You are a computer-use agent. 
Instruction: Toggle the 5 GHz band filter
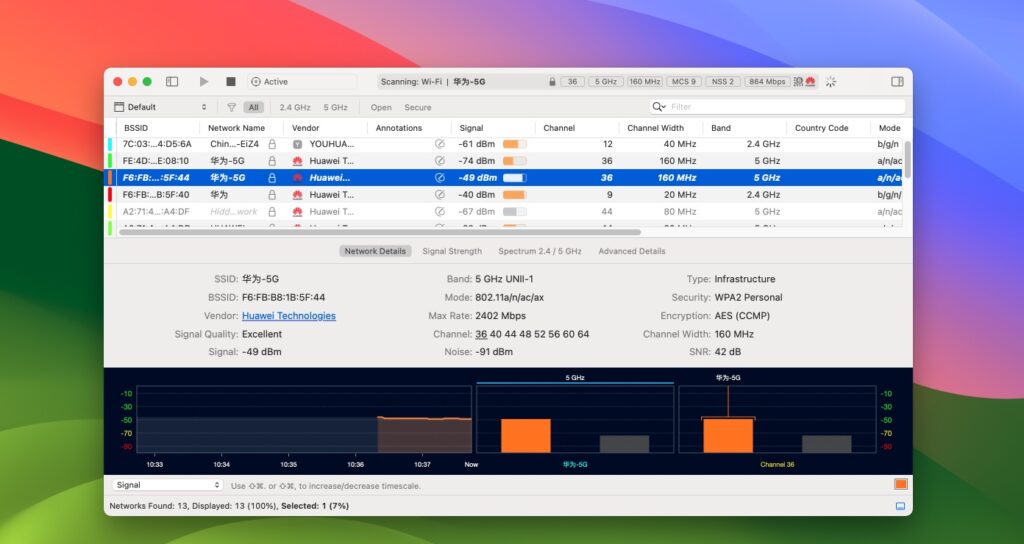(x=336, y=107)
